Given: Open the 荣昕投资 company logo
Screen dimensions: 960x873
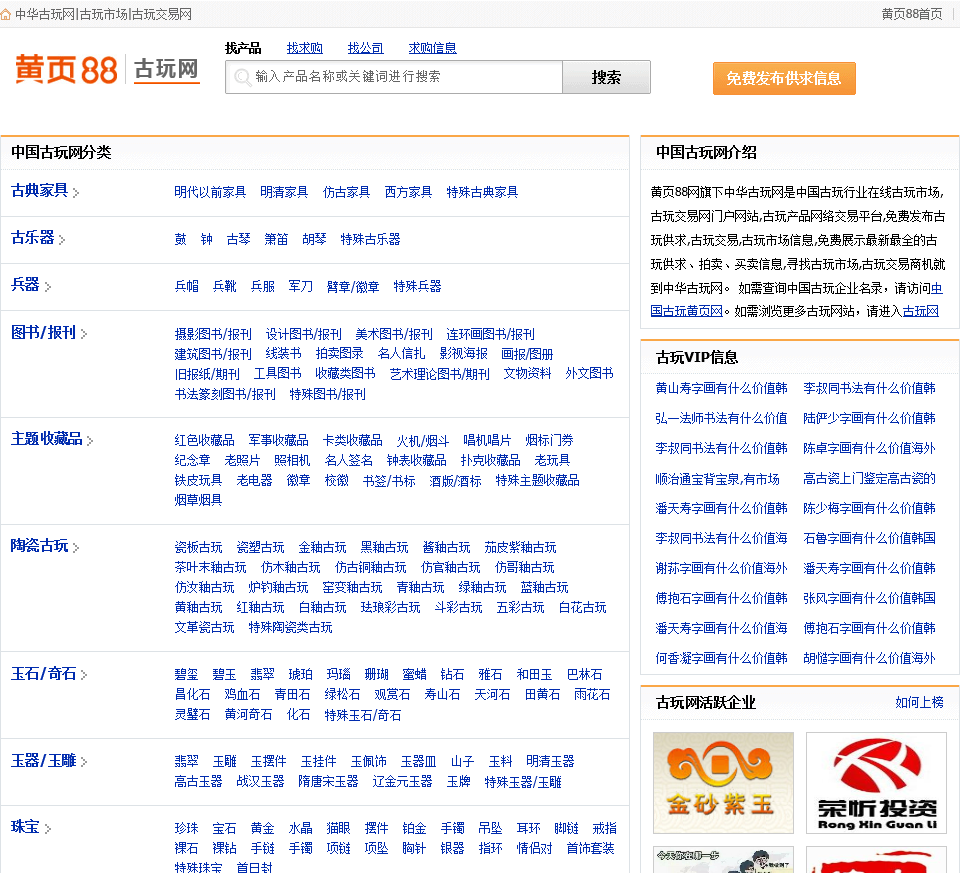Looking at the screenshot, I should pyautogui.click(x=877, y=782).
